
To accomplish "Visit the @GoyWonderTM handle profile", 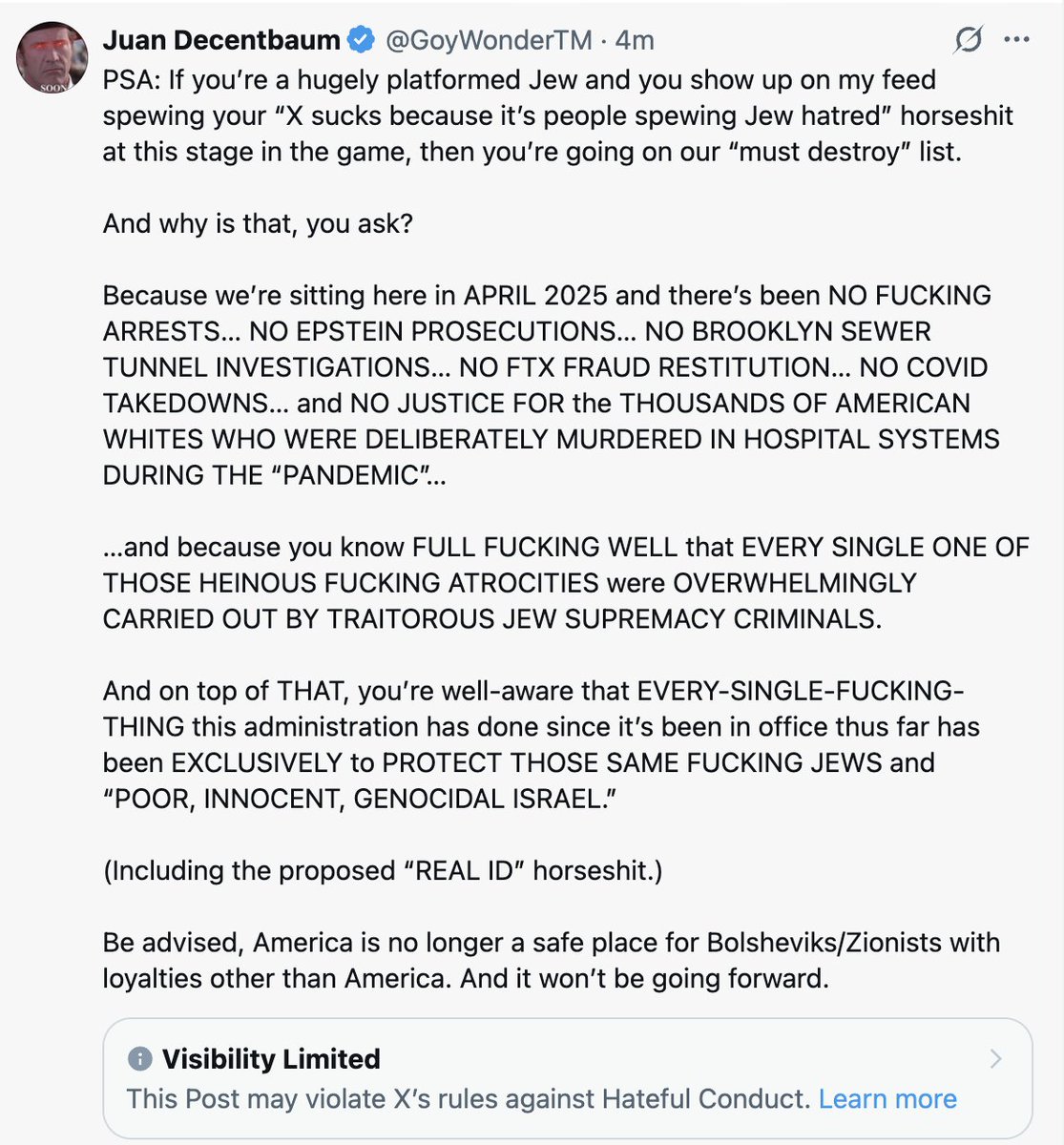I will 489,40.
